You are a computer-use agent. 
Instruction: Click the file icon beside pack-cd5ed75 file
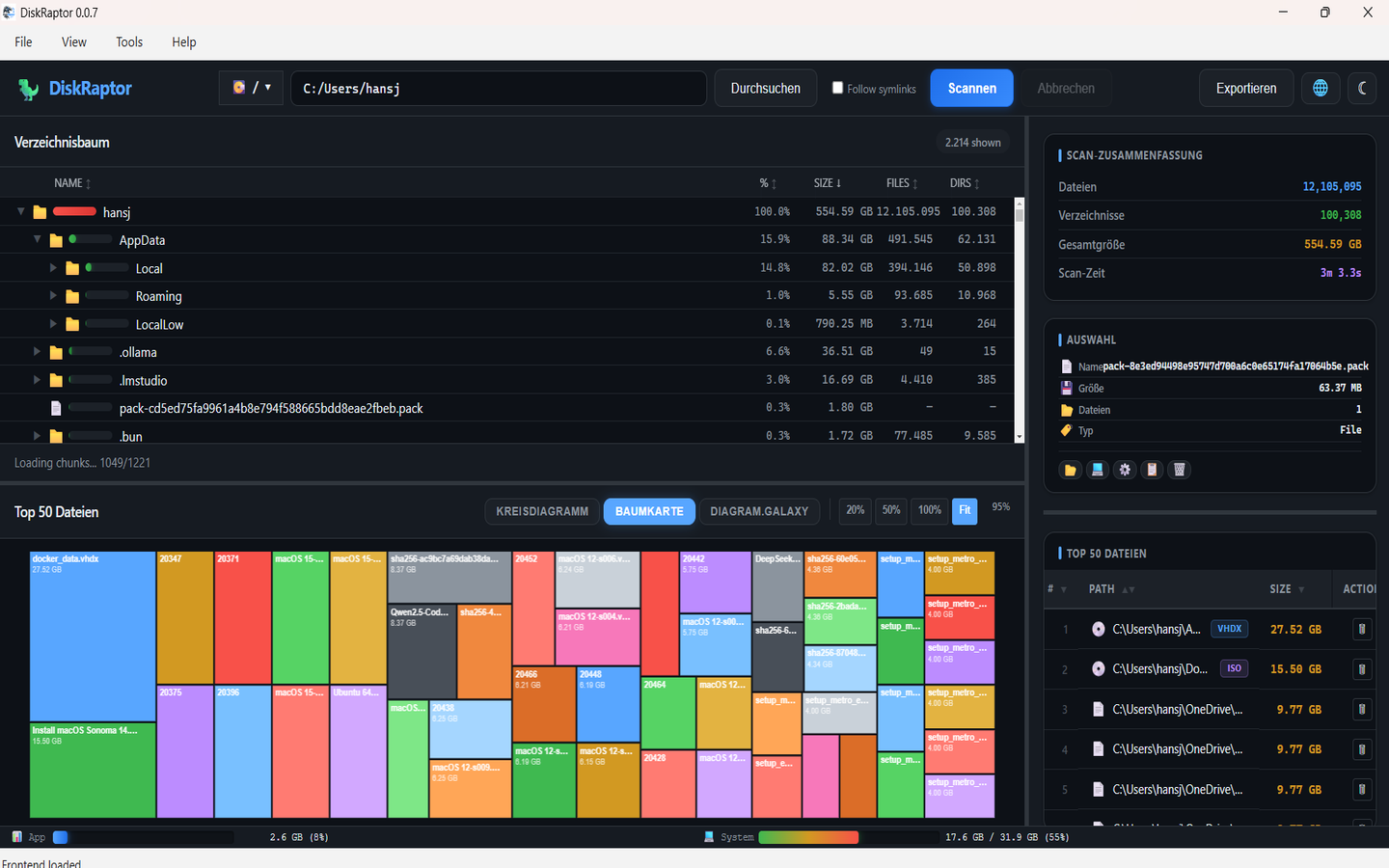coord(56,408)
